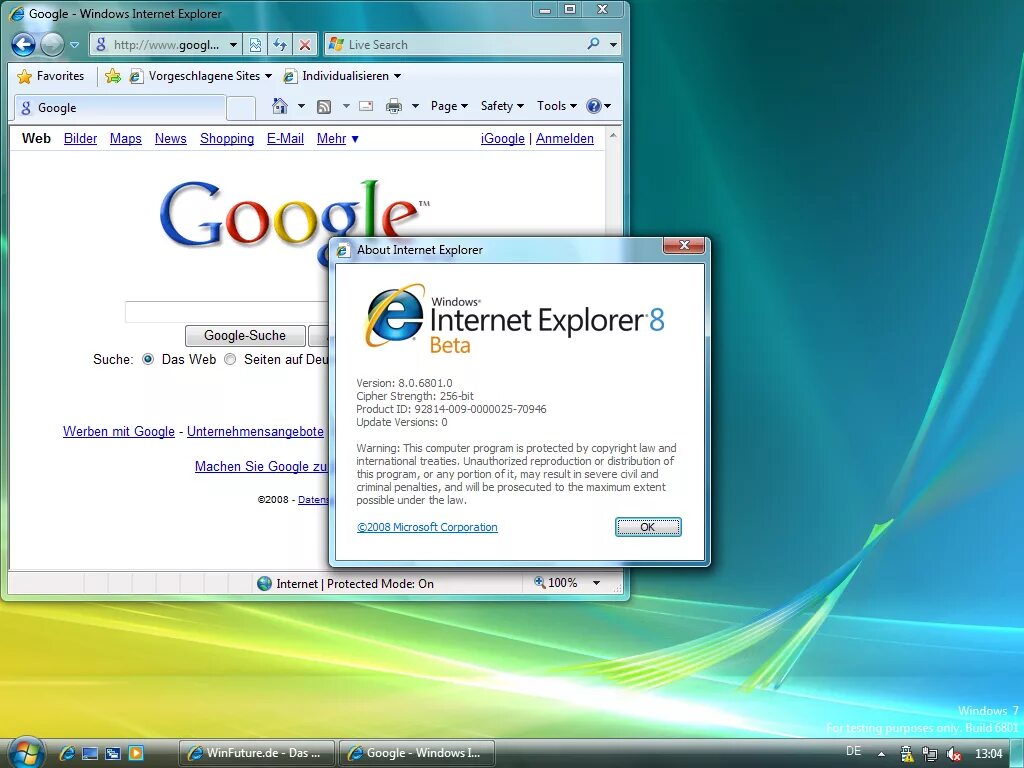Click the Google search text box
This screenshot has height=768, width=1024.
227,312
